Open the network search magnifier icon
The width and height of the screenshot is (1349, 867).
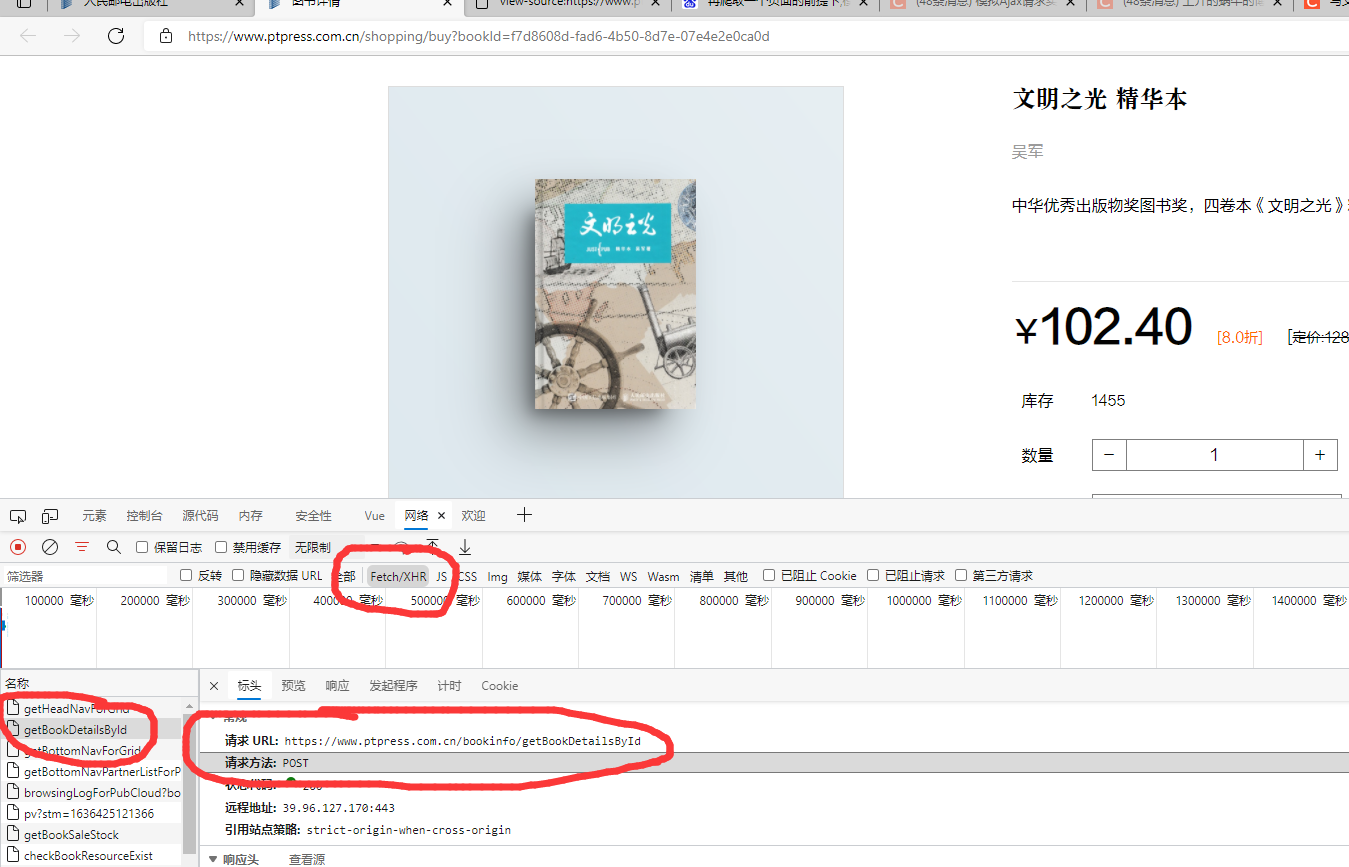pos(113,547)
